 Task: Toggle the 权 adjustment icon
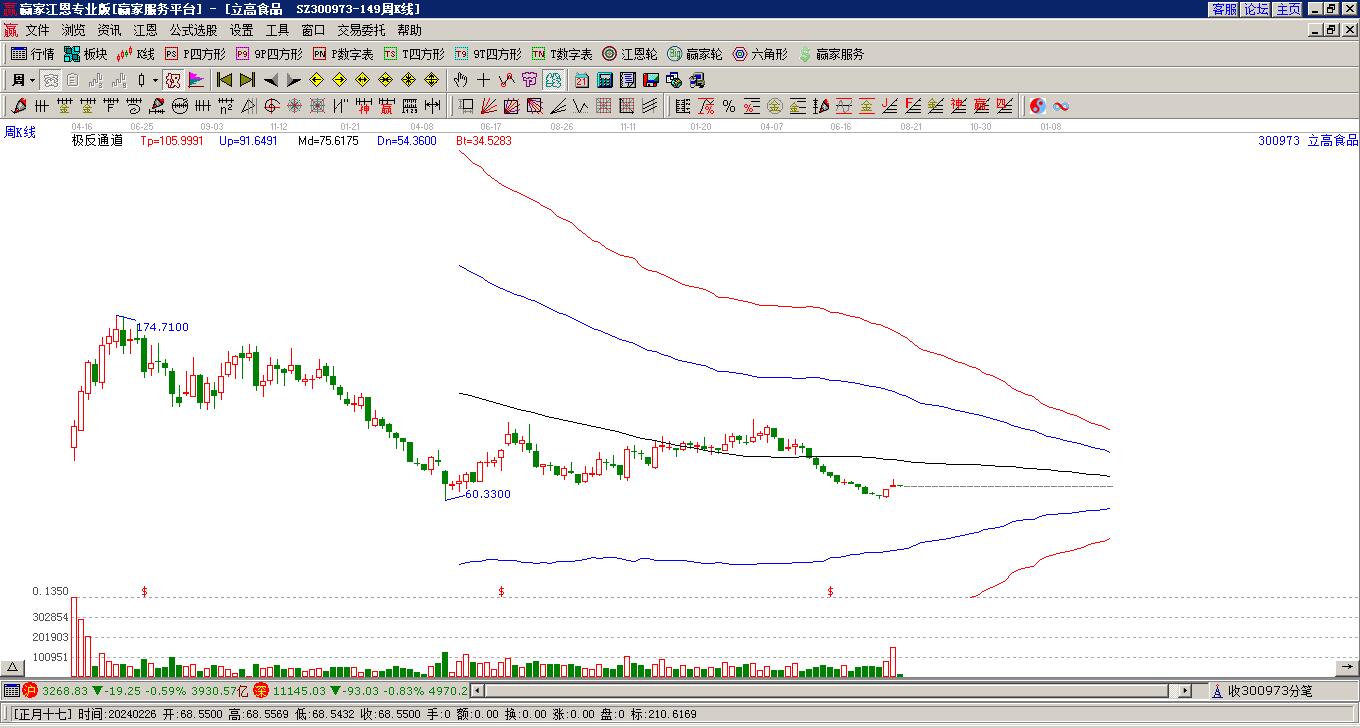(173, 80)
